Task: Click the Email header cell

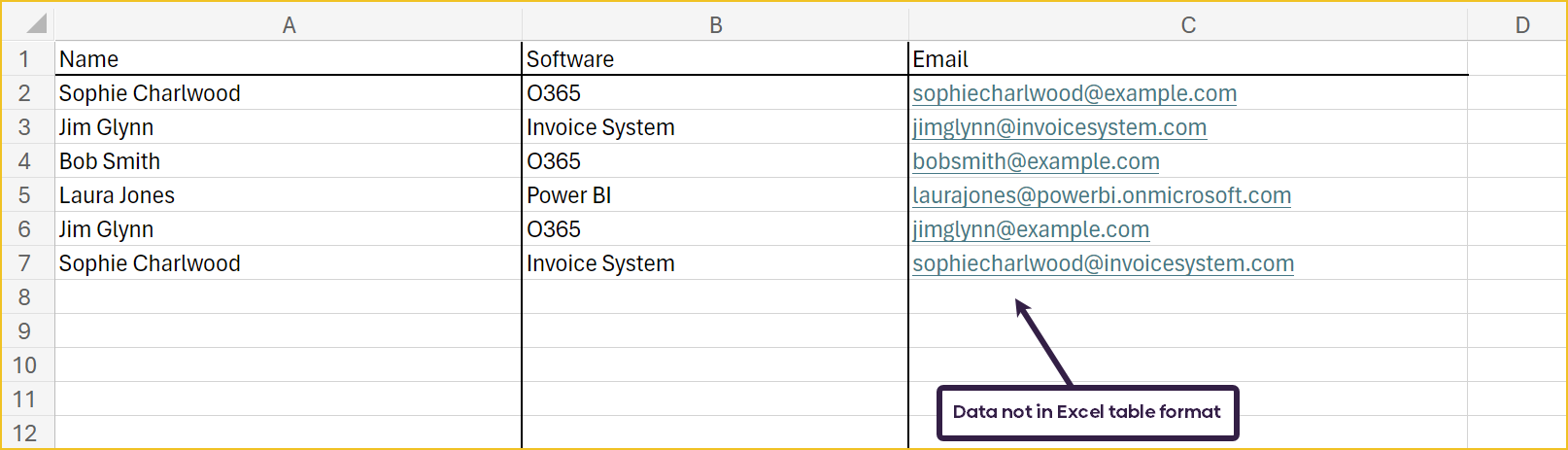Action: click(1188, 58)
